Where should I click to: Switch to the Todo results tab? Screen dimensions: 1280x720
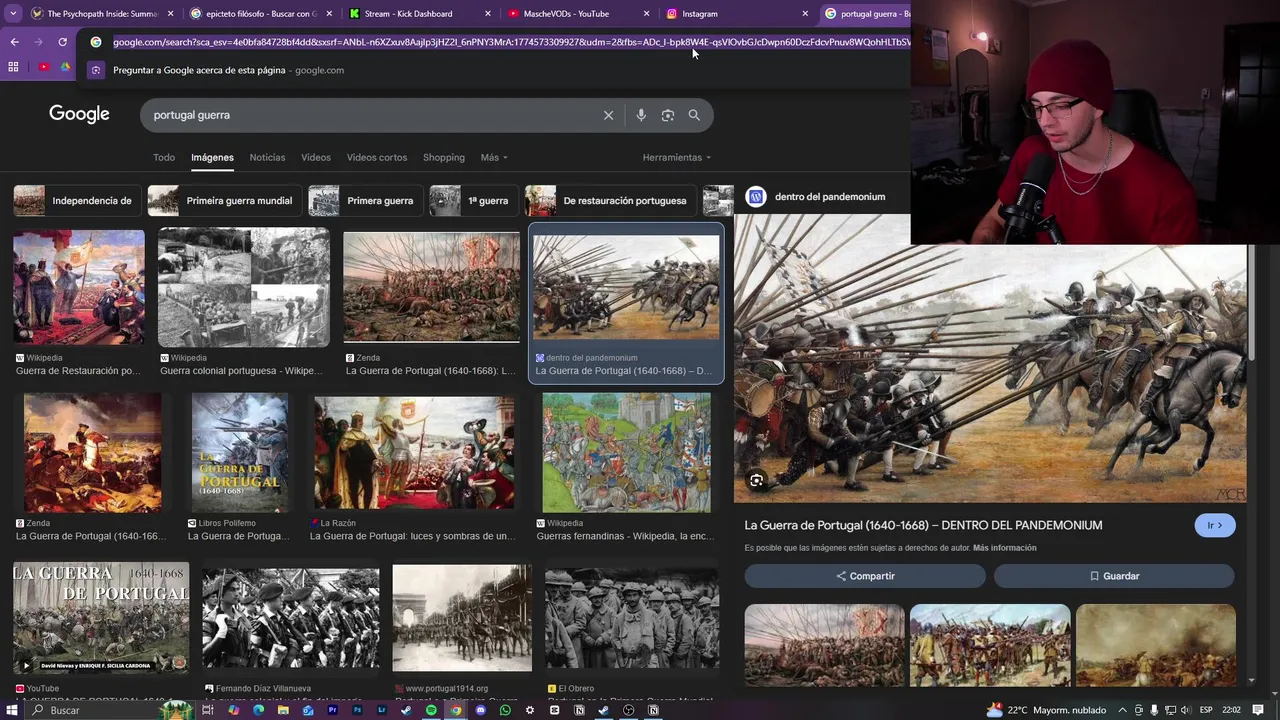(164, 157)
